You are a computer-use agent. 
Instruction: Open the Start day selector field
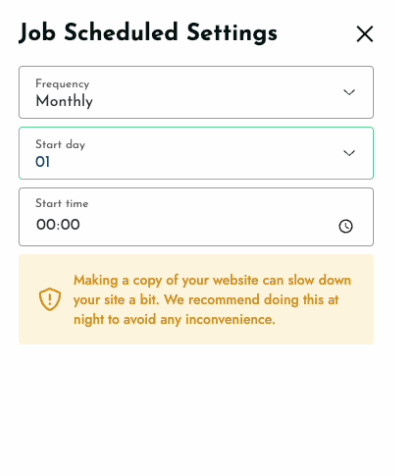[x=196, y=153]
